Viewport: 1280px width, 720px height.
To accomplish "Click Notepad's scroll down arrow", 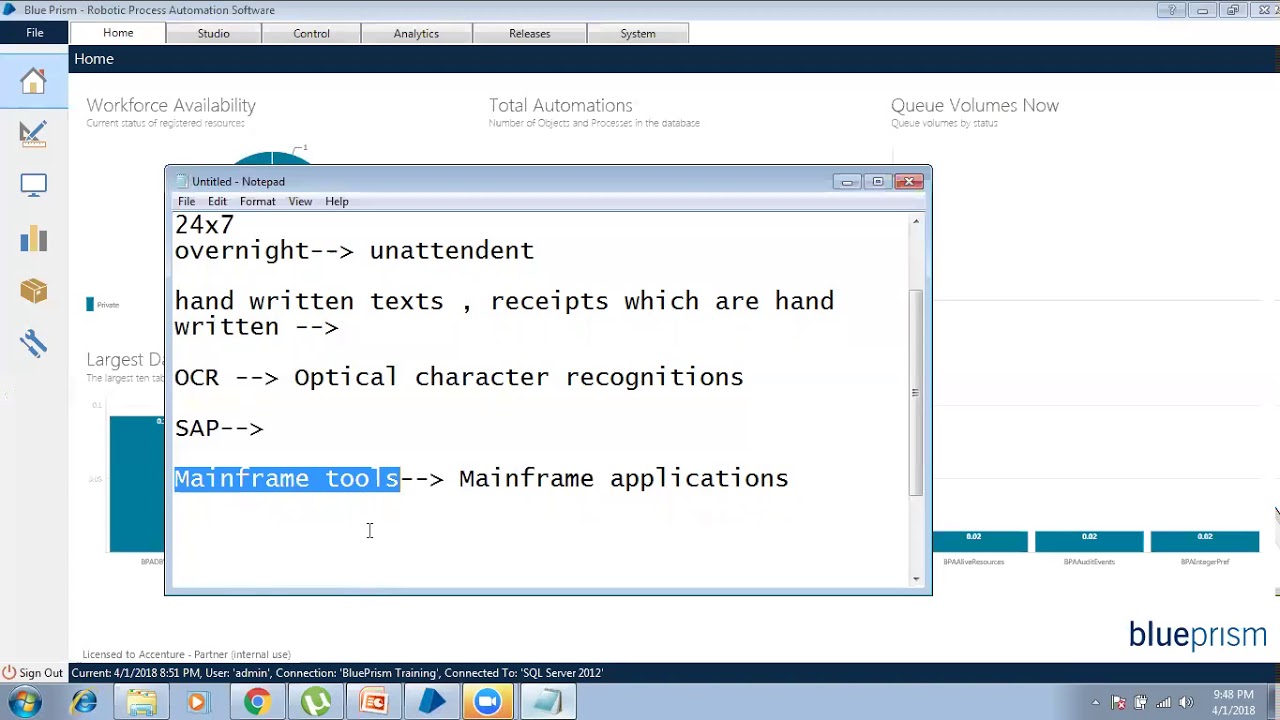I will pyautogui.click(x=915, y=579).
